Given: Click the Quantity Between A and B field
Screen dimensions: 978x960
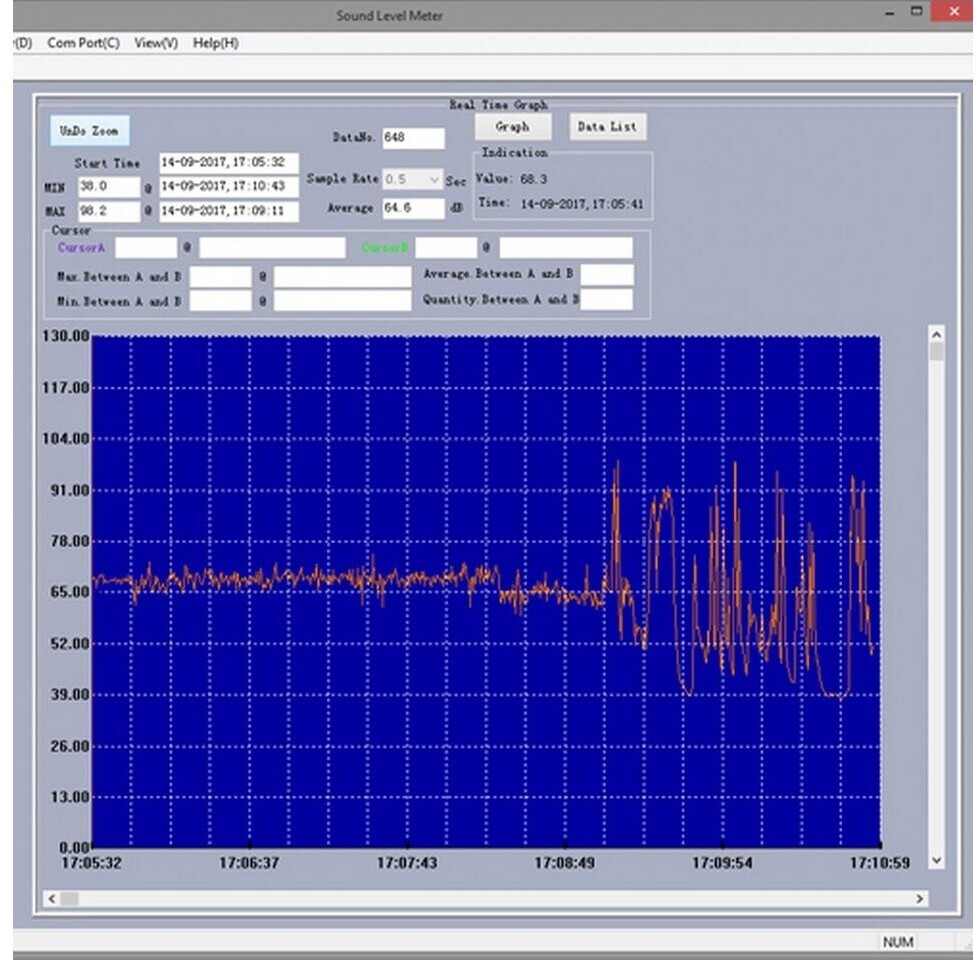Looking at the screenshot, I should pos(607,299).
